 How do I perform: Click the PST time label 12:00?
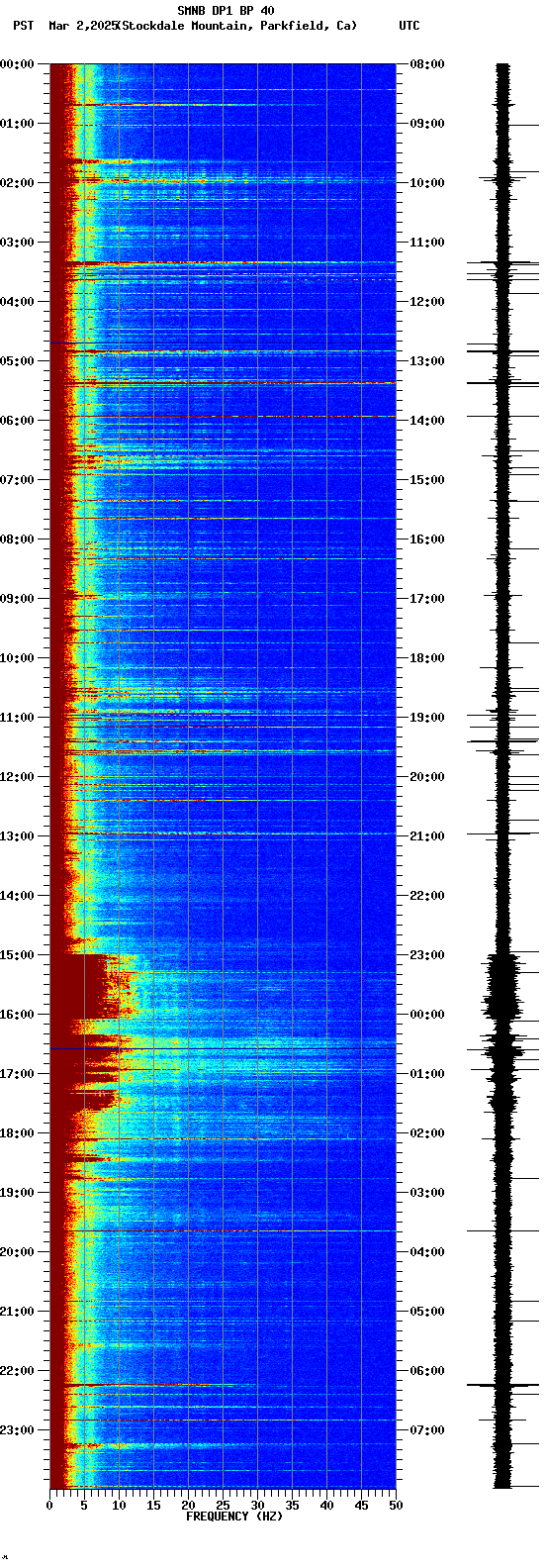click(17, 777)
